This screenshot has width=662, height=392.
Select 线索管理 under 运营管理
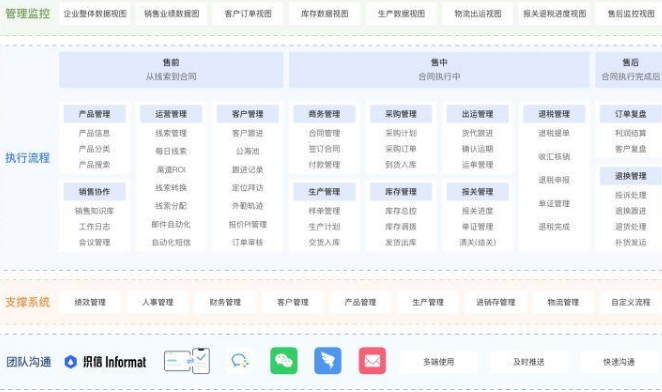point(171,133)
